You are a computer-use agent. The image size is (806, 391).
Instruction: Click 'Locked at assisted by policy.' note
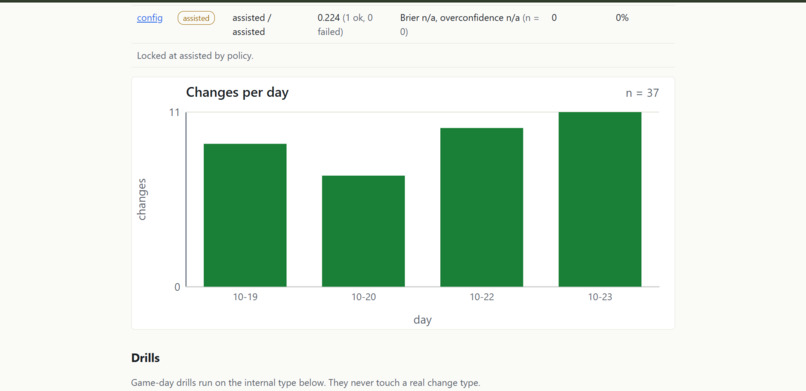click(195, 56)
